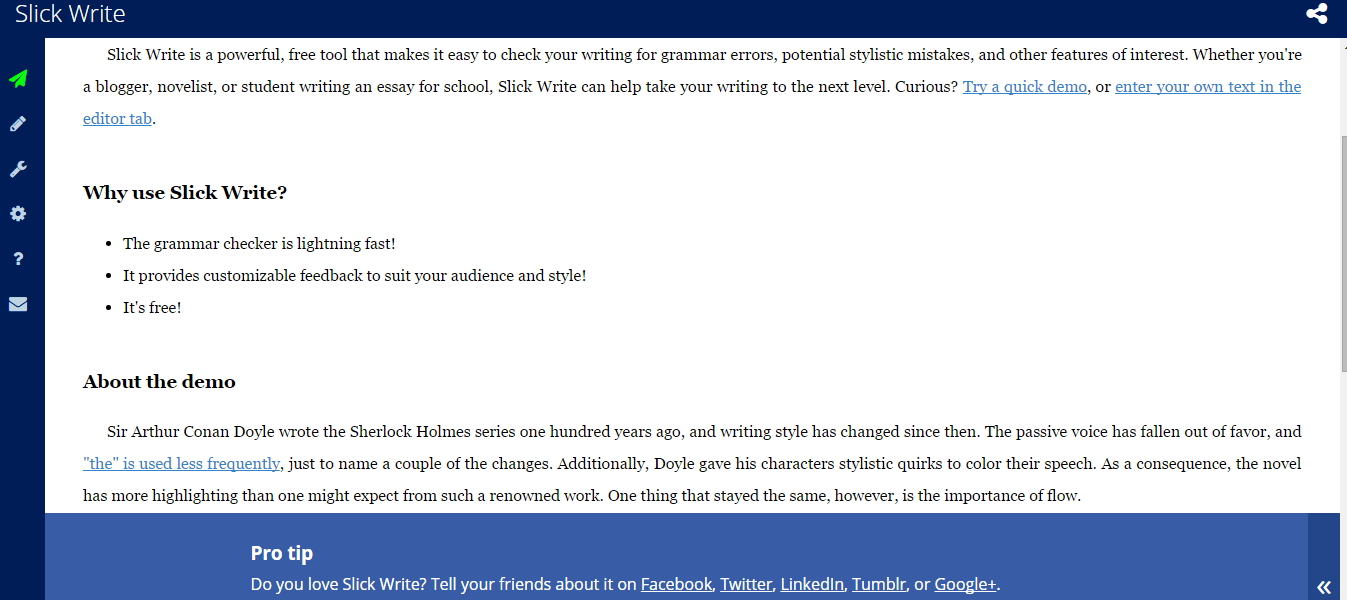Share on Facebook link in Pro tip
The height and width of the screenshot is (600, 1347).
coord(677,584)
